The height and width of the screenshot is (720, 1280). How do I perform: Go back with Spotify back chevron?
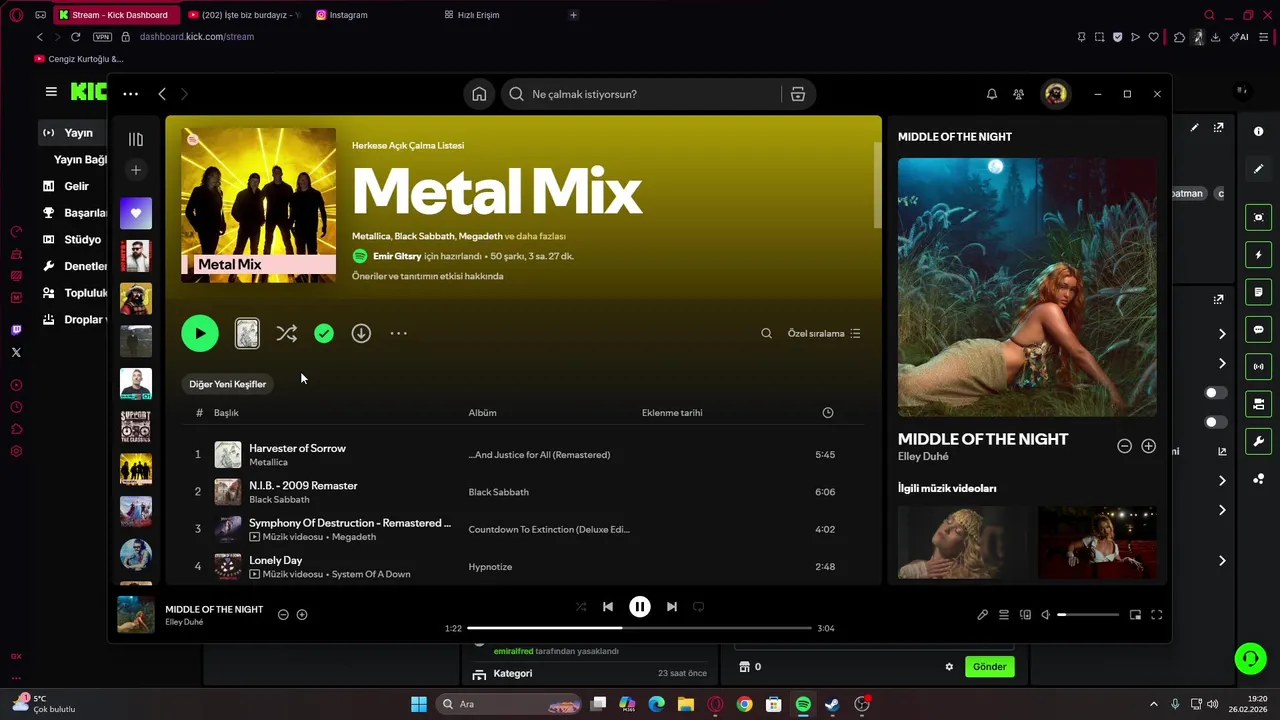pos(162,94)
